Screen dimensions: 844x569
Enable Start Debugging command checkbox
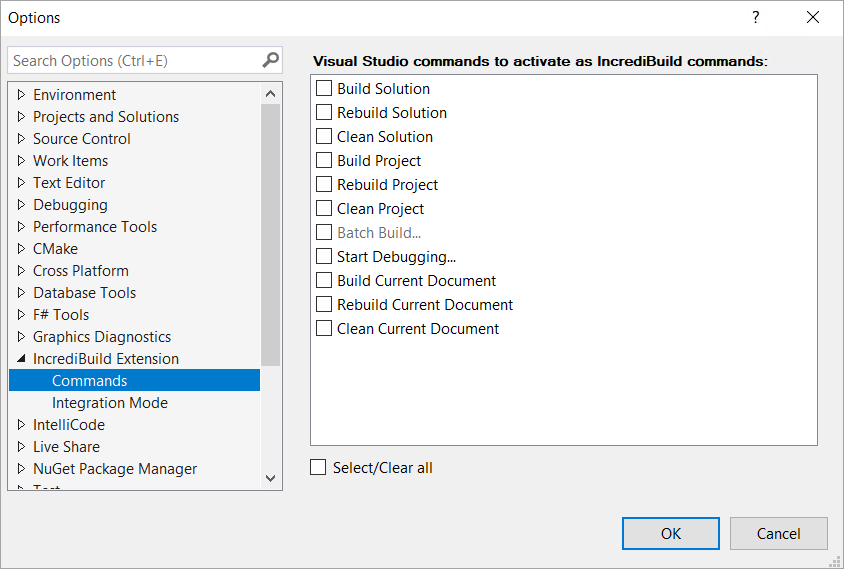click(x=324, y=257)
